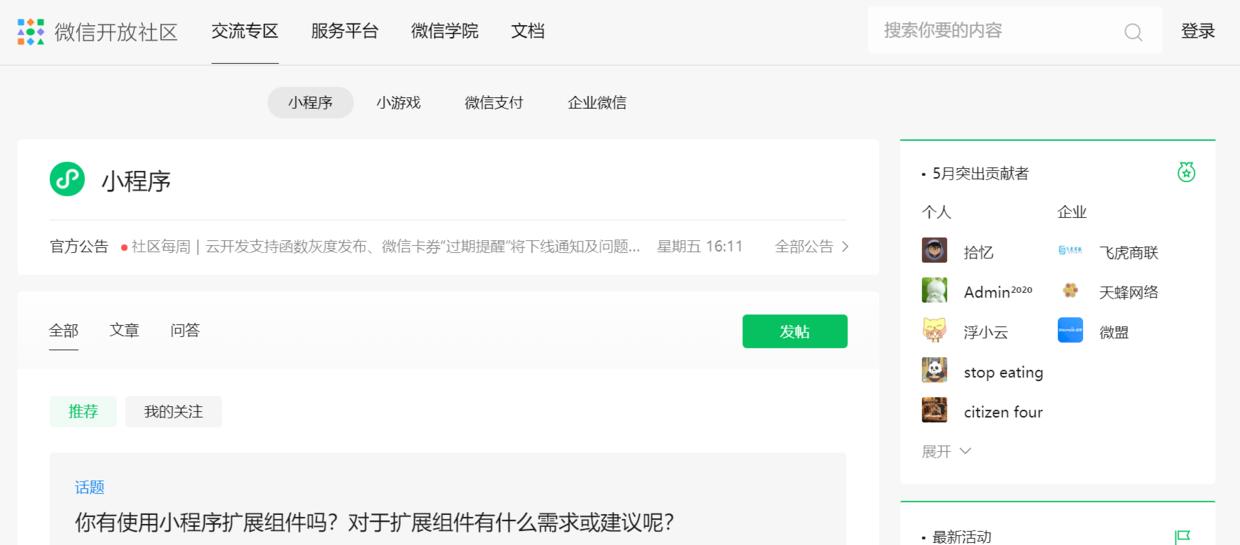The width and height of the screenshot is (1240, 545).
Task: Open 文档 in top navigation
Action: pyautogui.click(x=528, y=31)
